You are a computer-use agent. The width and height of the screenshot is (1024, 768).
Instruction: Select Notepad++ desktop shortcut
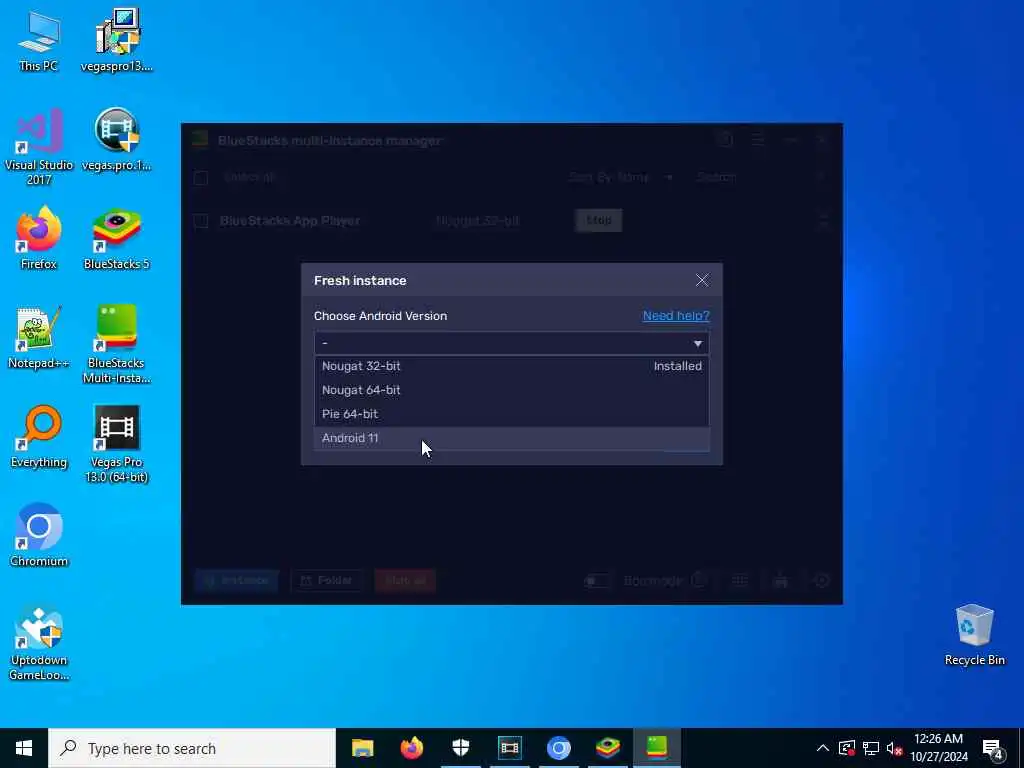tap(39, 338)
